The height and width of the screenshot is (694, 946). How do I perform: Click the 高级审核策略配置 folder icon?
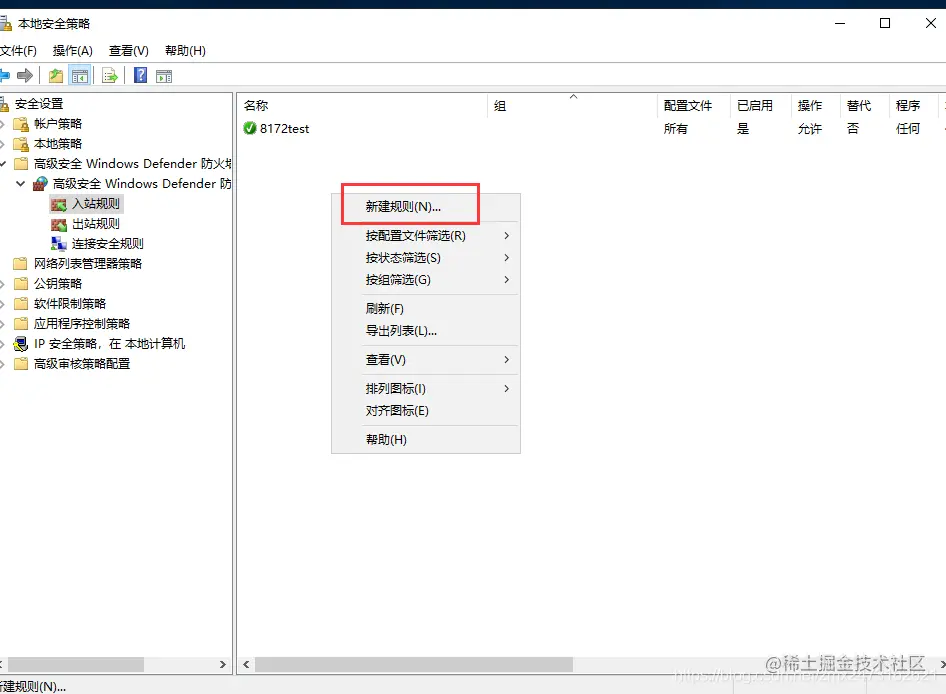click(21, 364)
